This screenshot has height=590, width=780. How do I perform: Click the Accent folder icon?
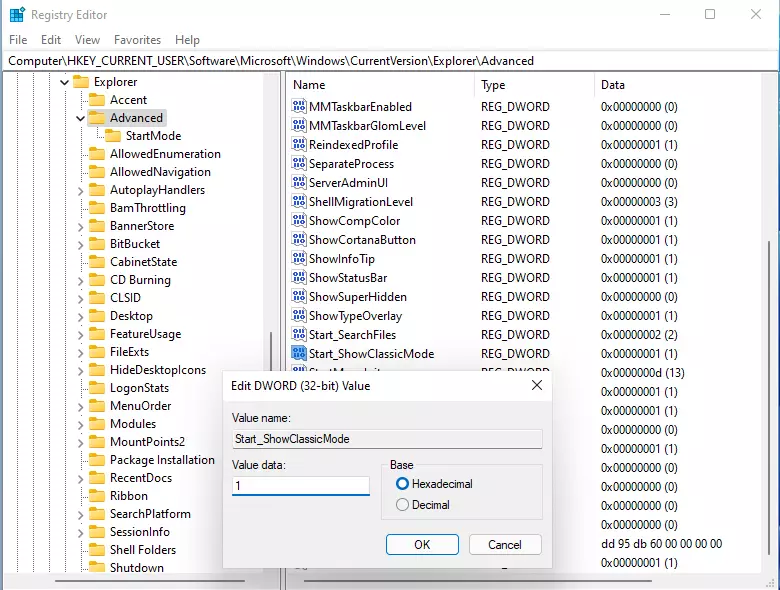97,99
